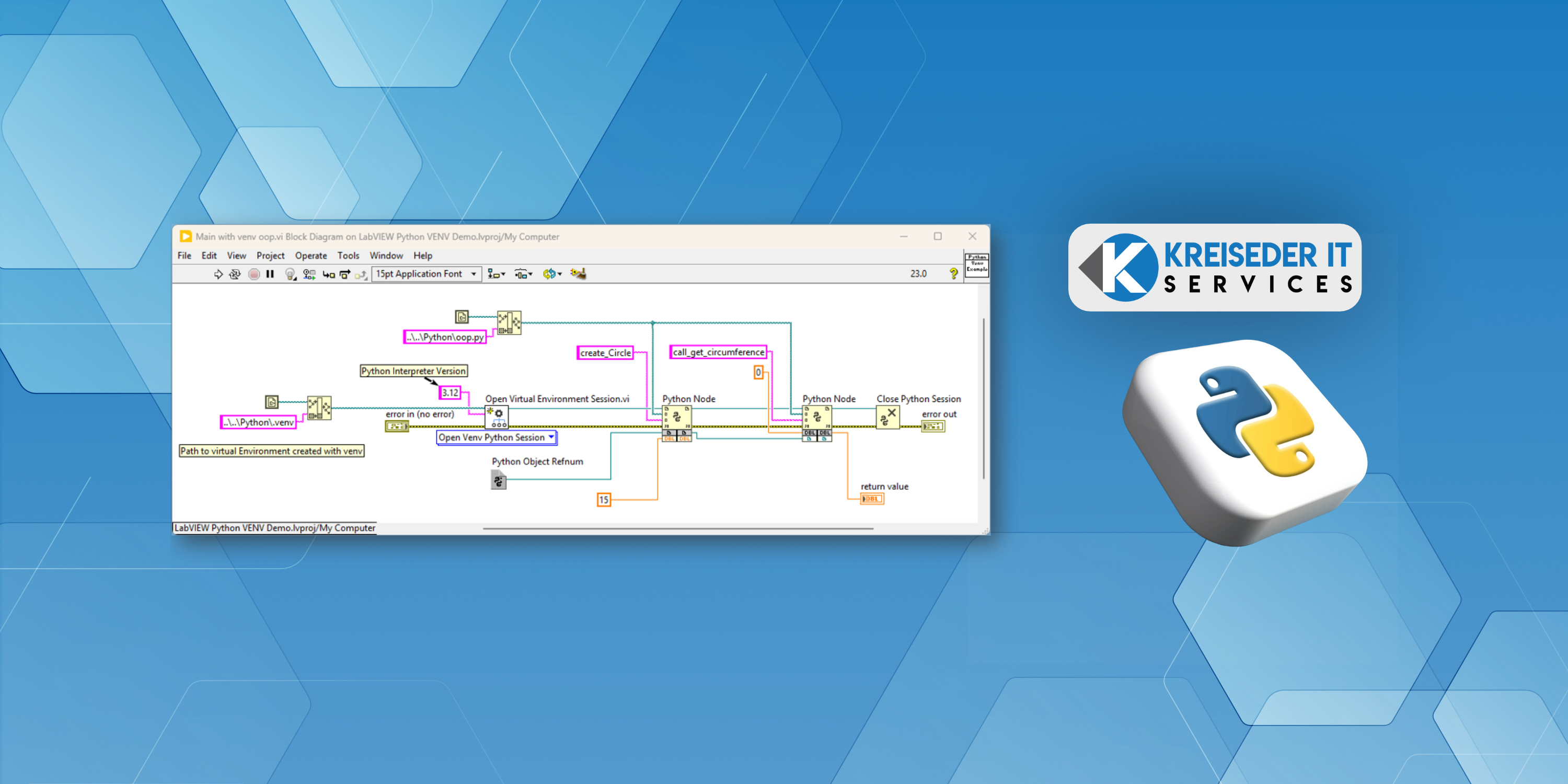Minimize the block diagram window
Image resolution: width=1568 pixels, height=784 pixels.
[x=904, y=236]
